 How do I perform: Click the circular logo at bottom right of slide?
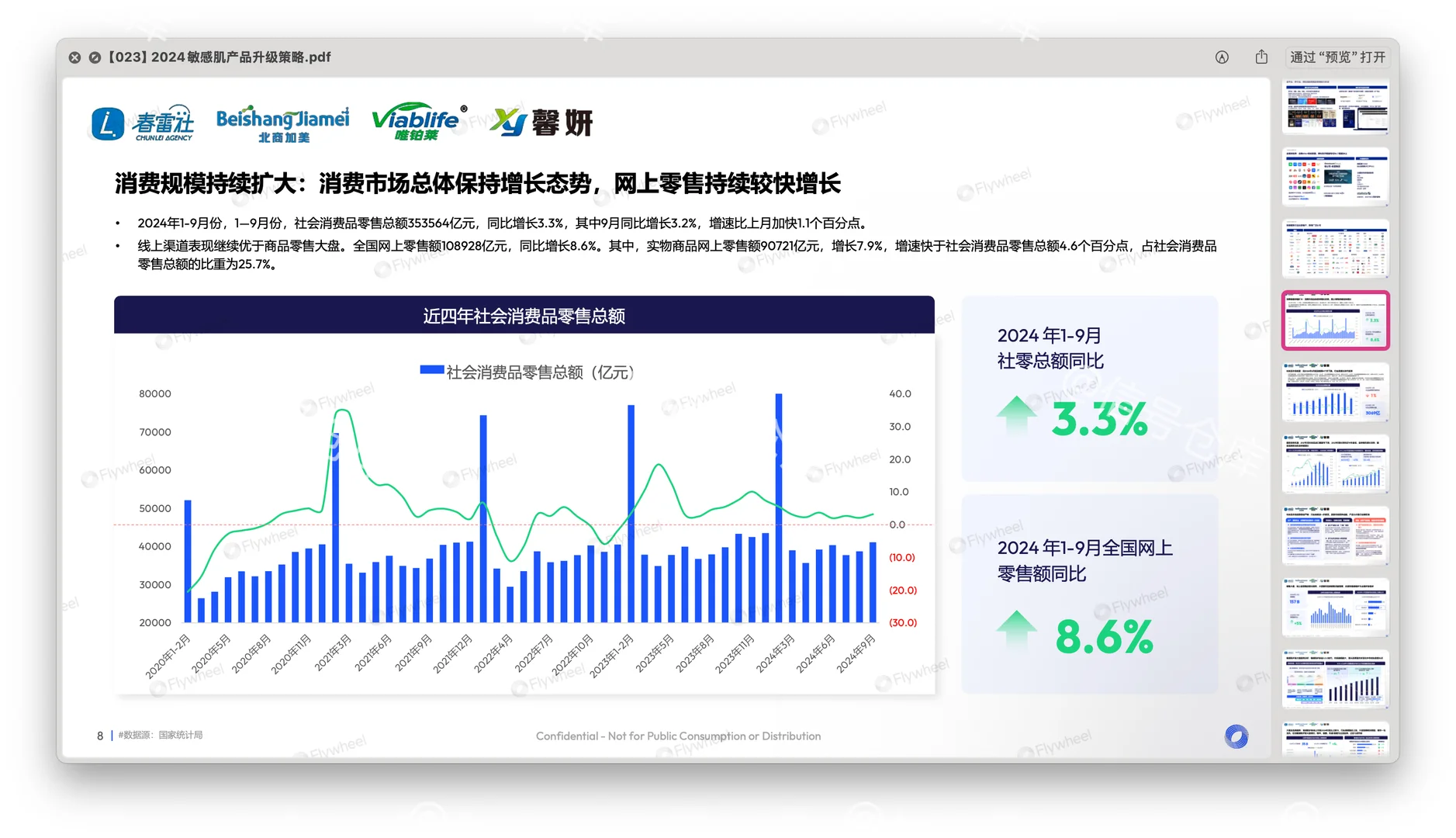pos(1237,735)
